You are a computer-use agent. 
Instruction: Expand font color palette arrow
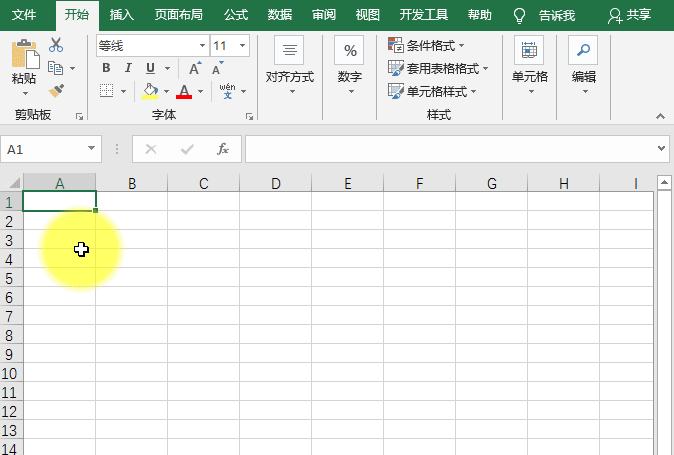(200, 91)
